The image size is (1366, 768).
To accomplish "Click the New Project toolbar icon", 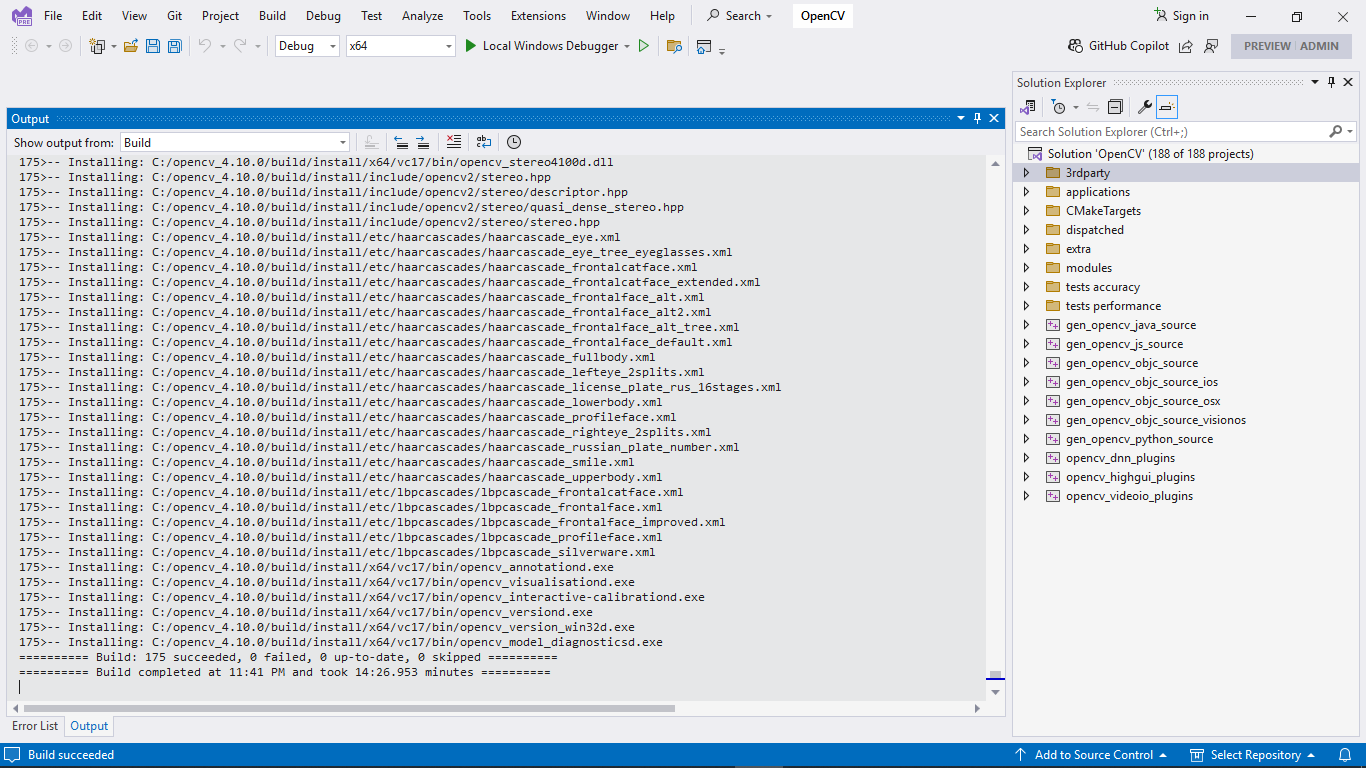I will coord(97,46).
